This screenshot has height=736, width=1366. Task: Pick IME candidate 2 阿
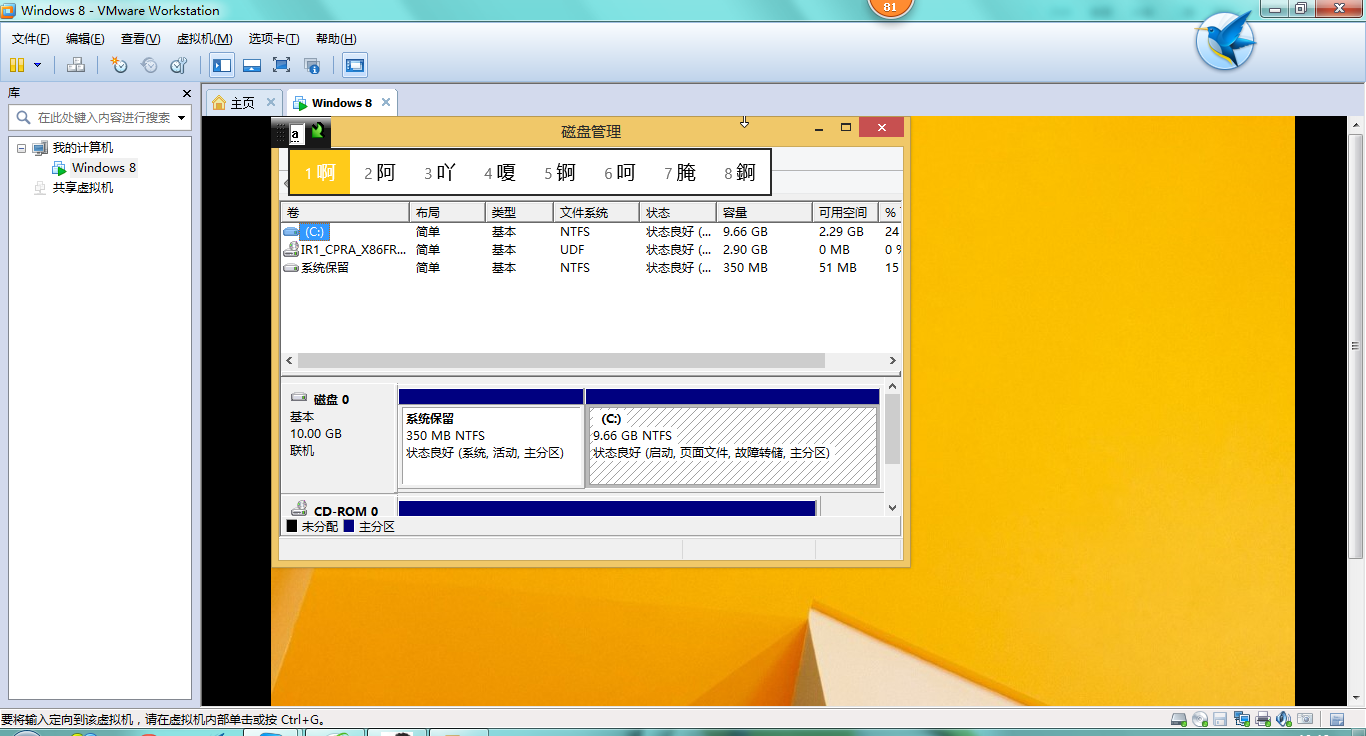click(x=380, y=172)
